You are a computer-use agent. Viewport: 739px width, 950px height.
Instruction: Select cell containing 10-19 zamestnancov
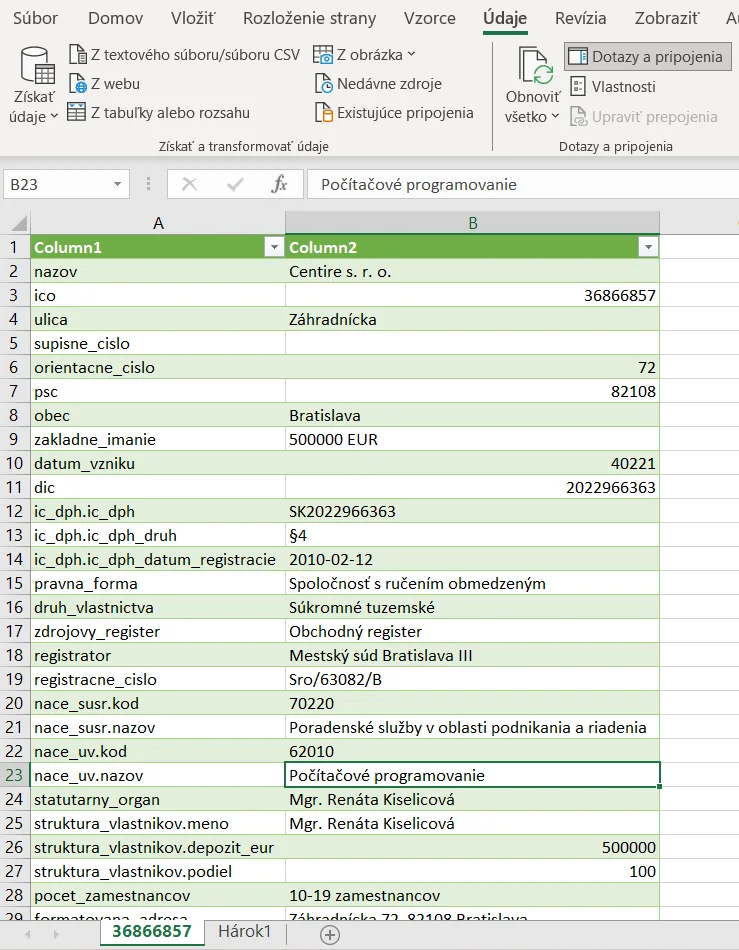click(x=472, y=895)
